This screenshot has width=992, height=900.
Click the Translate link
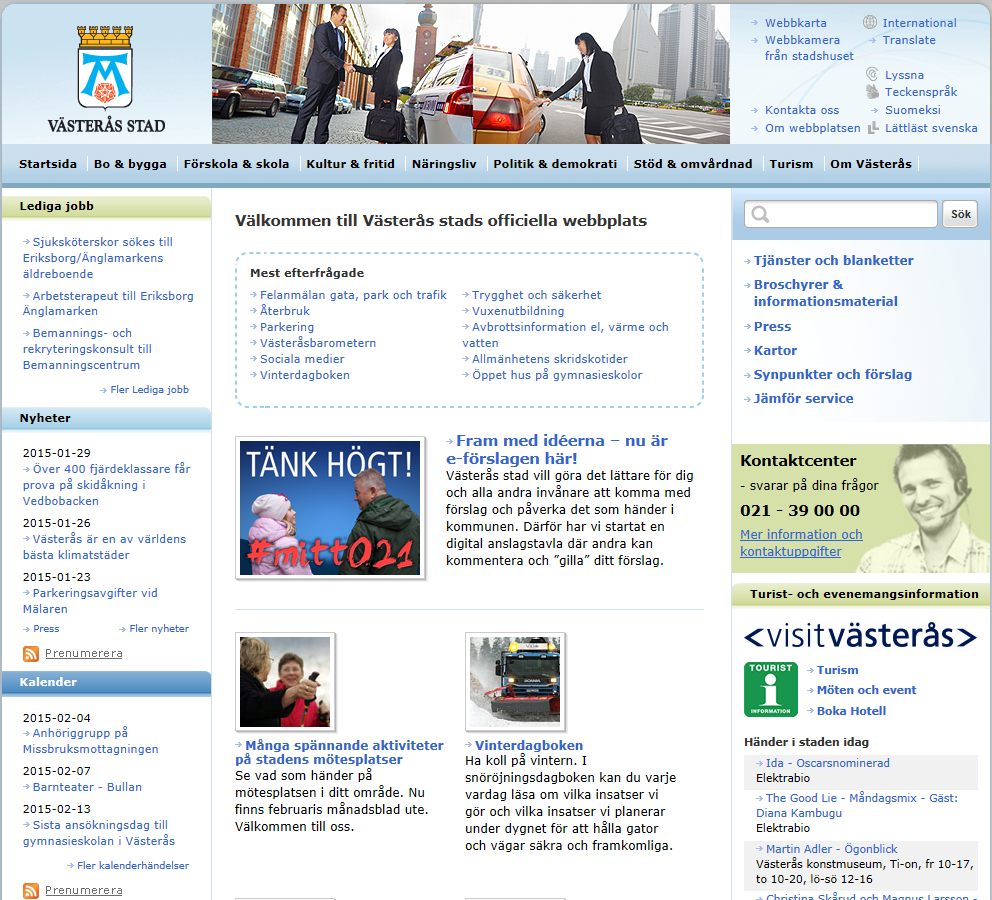pos(909,40)
